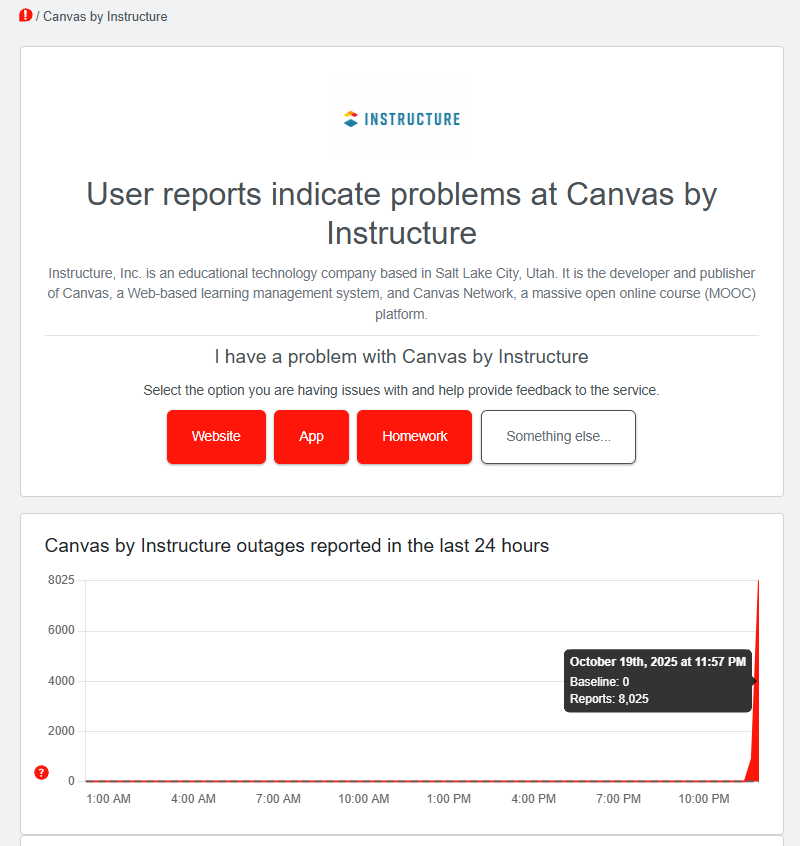Image resolution: width=800 pixels, height=846 pixels.
Task: Click the 10:00 PM x-axis label
Action: [x=704, y=799]
